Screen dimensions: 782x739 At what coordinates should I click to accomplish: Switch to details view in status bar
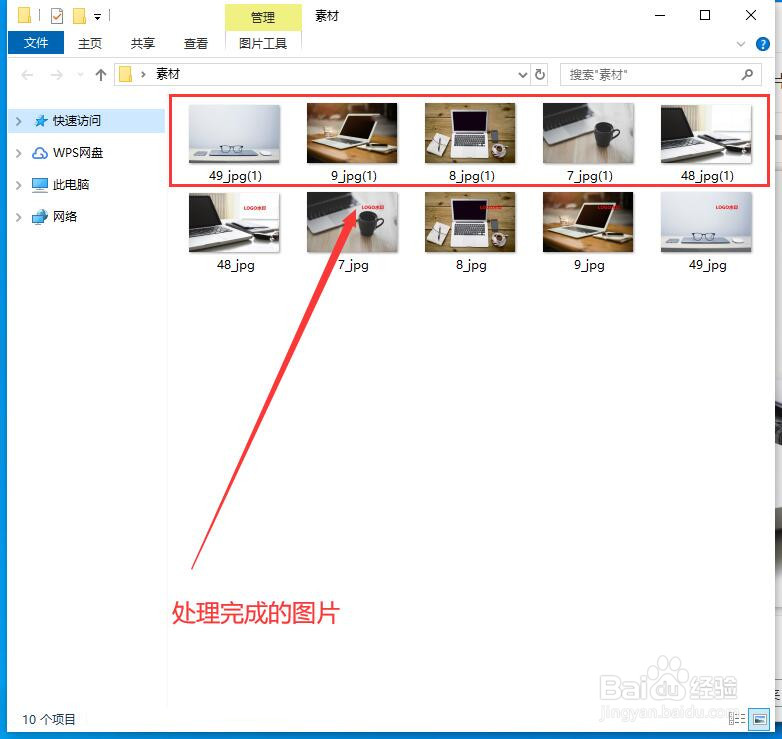click(737, 719)
